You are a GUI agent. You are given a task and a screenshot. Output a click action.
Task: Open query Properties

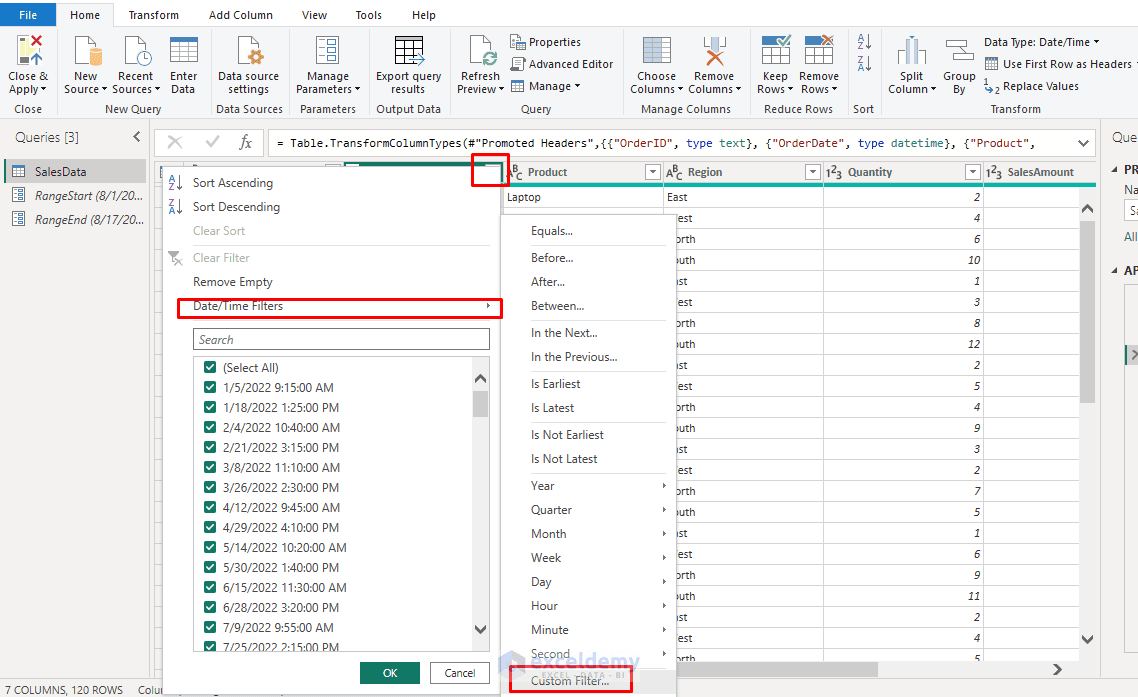(x=546, y=42)
